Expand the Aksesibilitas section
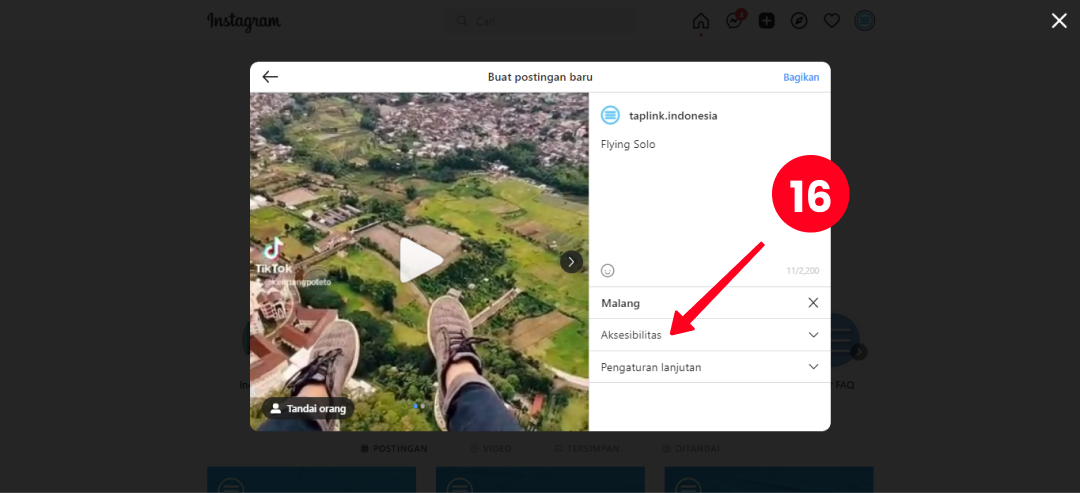Screen dimensions: 1080x493 click(x=709, y=335)
